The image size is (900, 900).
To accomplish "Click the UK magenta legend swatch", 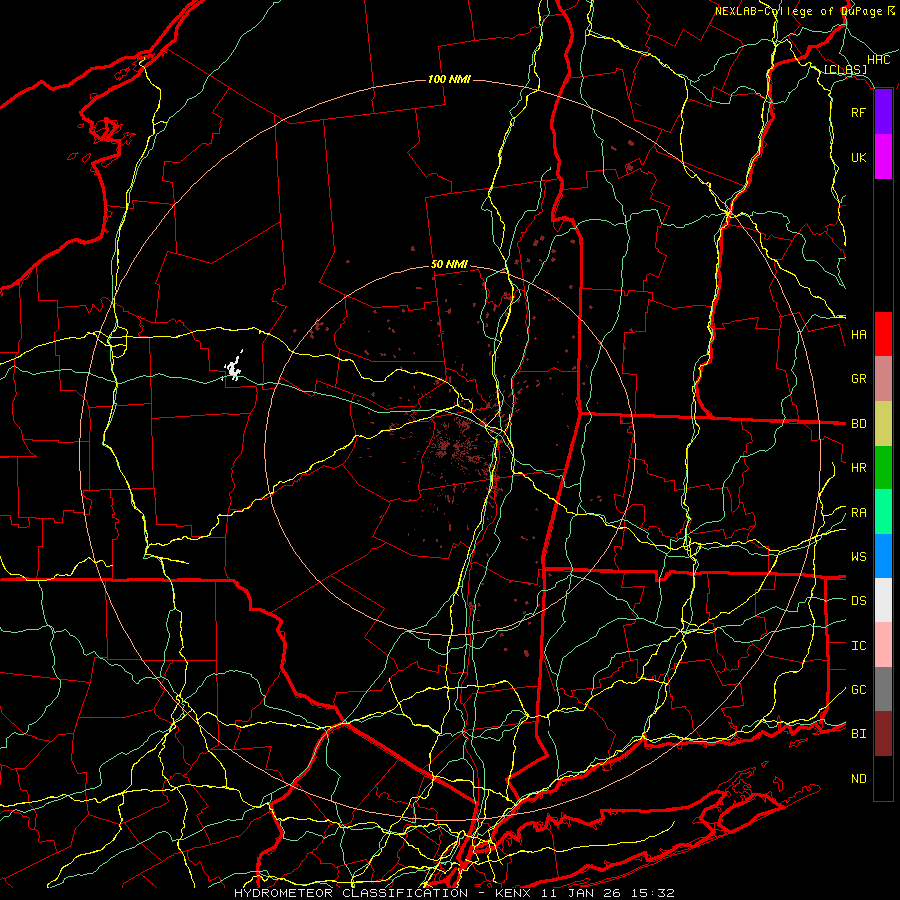I will (x=883, y=157).
